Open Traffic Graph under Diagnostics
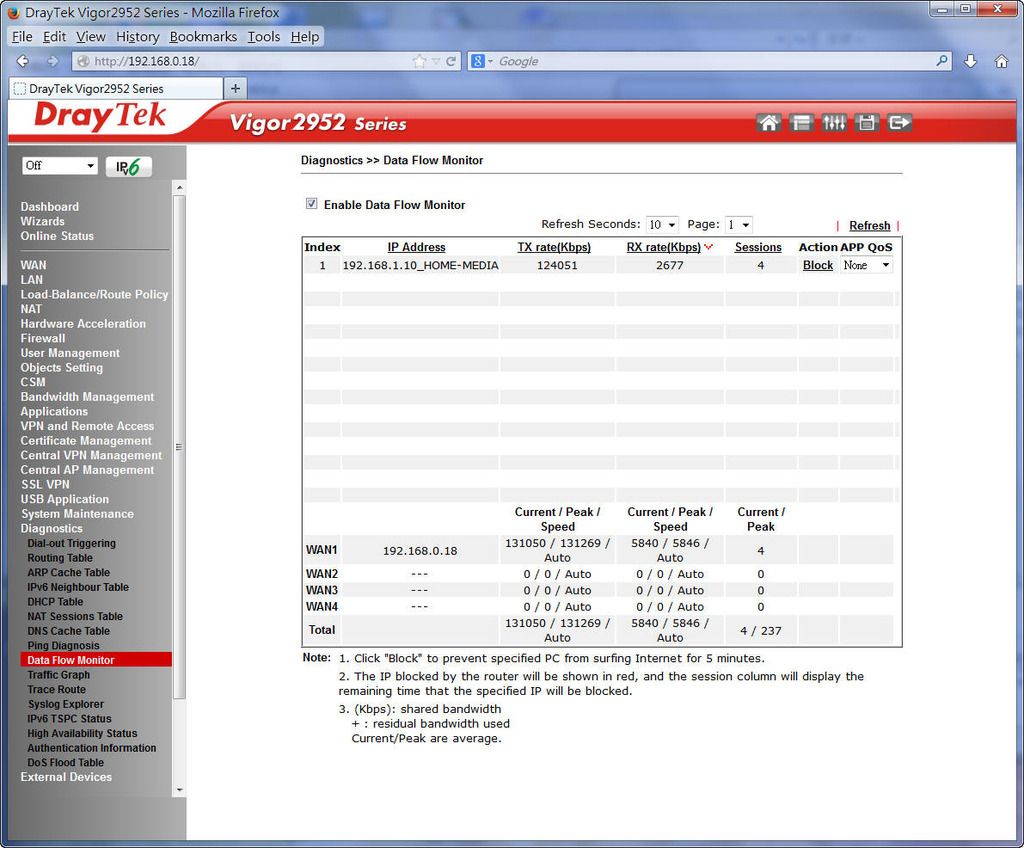1024x848 pixels. coord(59,675)
